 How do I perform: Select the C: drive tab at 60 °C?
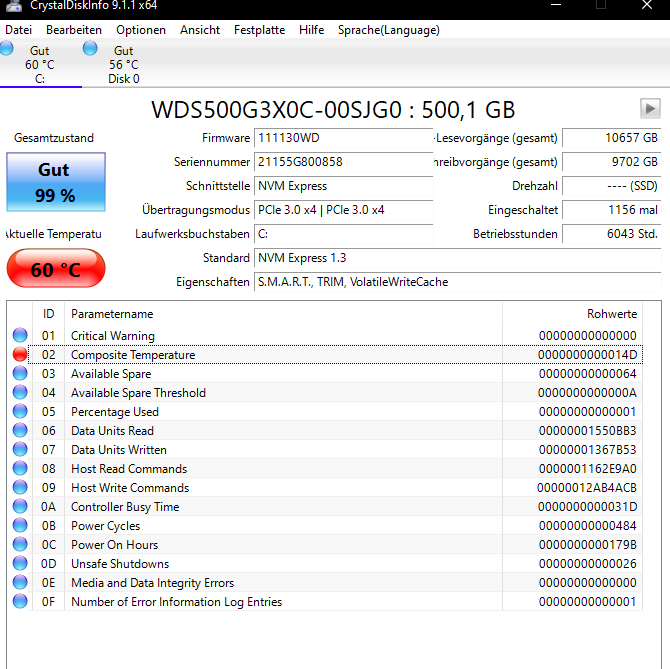[40, 65]
